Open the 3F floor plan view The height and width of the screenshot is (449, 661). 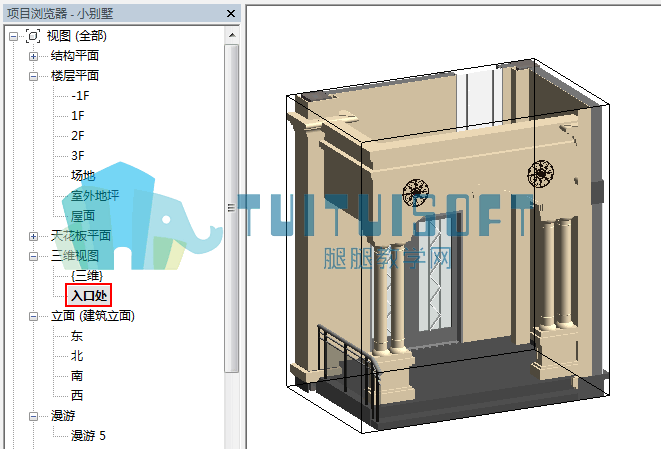pyautogui.click(x=78, y=156)
